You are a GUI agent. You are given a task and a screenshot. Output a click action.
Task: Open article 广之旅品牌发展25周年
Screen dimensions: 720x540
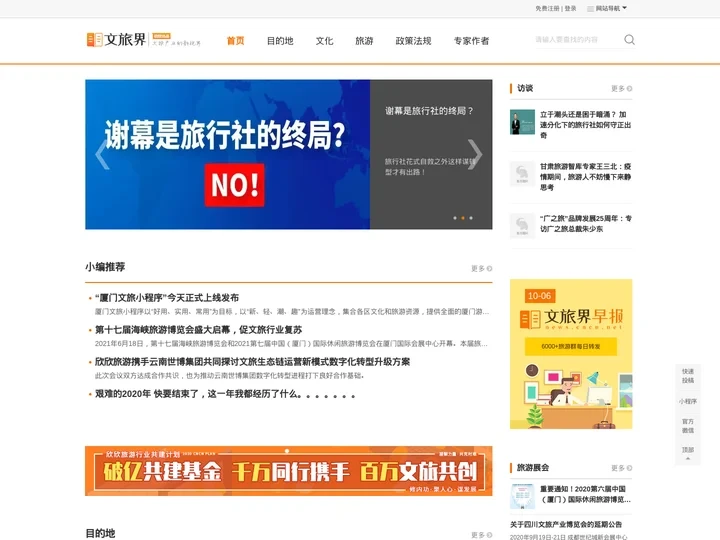pos(585,224)
